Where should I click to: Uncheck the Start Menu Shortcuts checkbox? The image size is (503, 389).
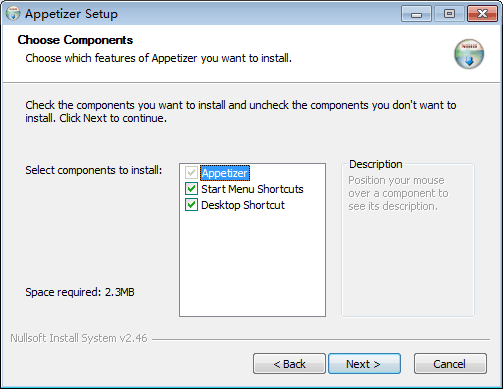(x=191, y=189)
